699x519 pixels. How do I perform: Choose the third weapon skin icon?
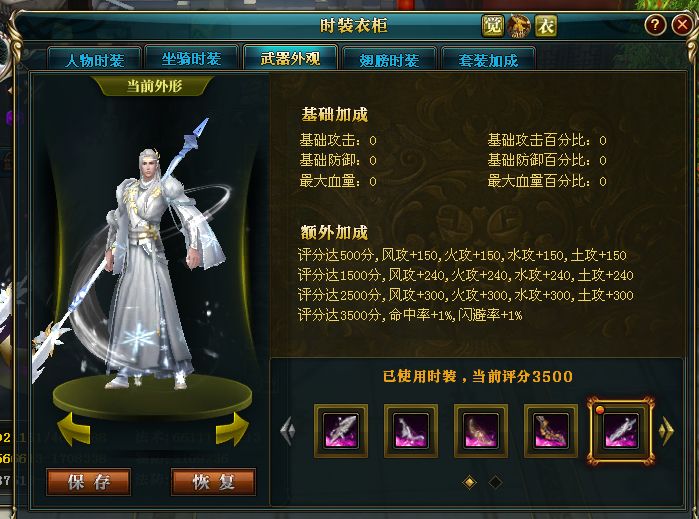481,431
